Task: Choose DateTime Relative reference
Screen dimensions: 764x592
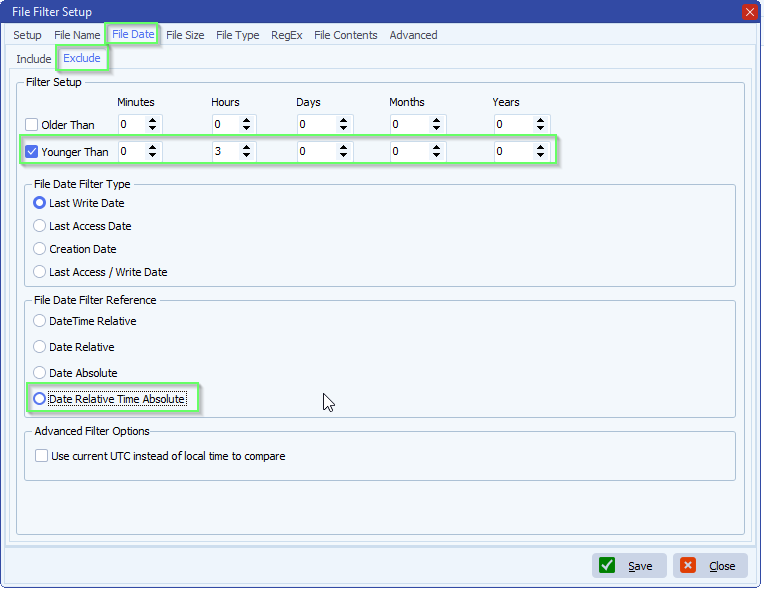Action: [39, 321]
